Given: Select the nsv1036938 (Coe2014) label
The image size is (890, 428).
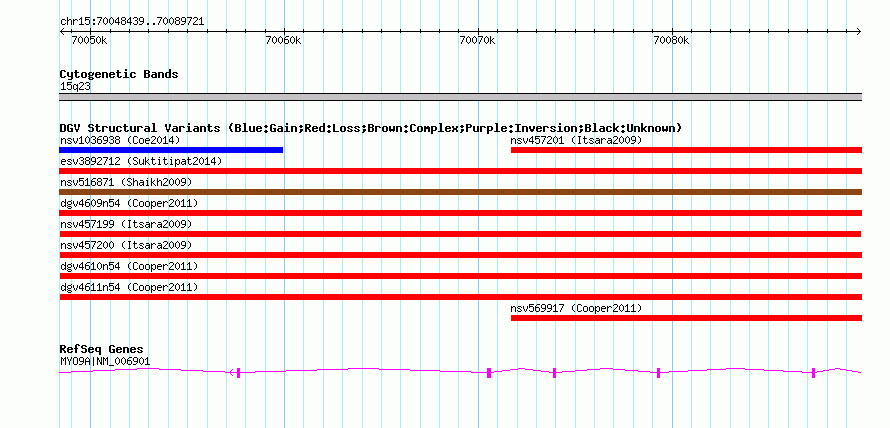Looking at the screenshot, I should tap(120, 140).
